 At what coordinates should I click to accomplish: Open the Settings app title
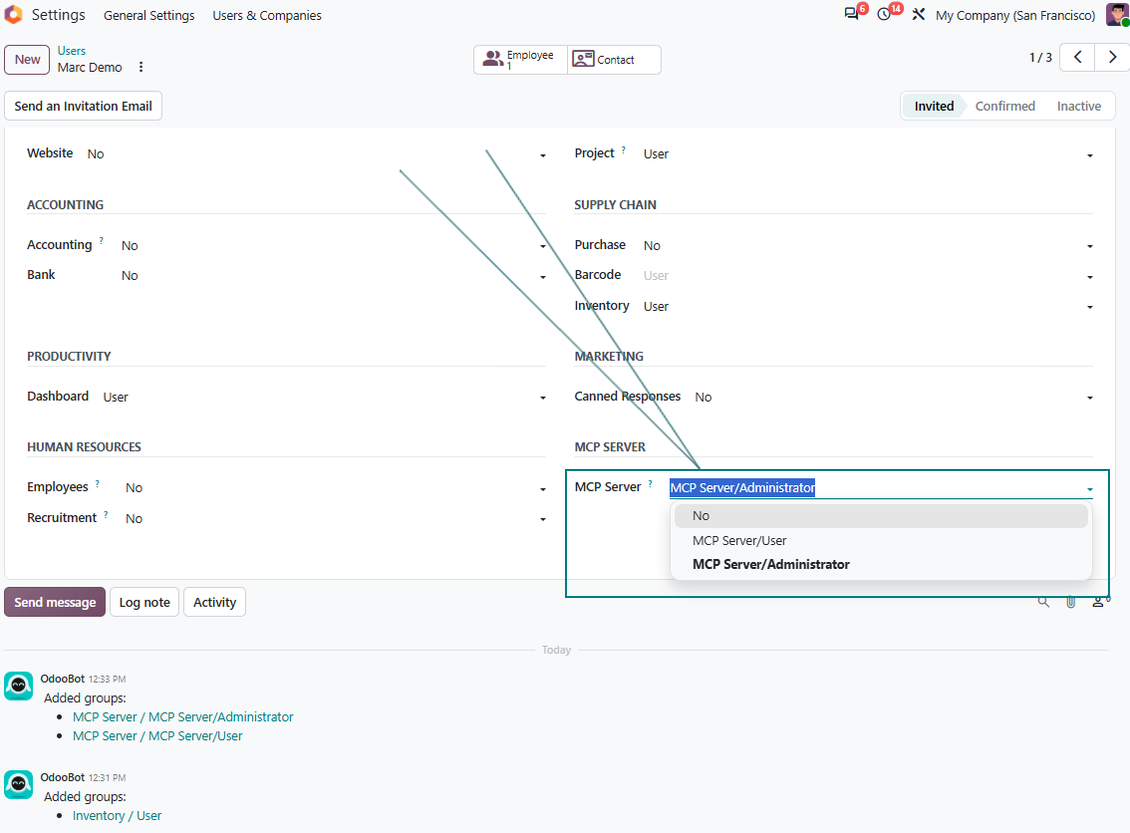click(x=58, y=14)
